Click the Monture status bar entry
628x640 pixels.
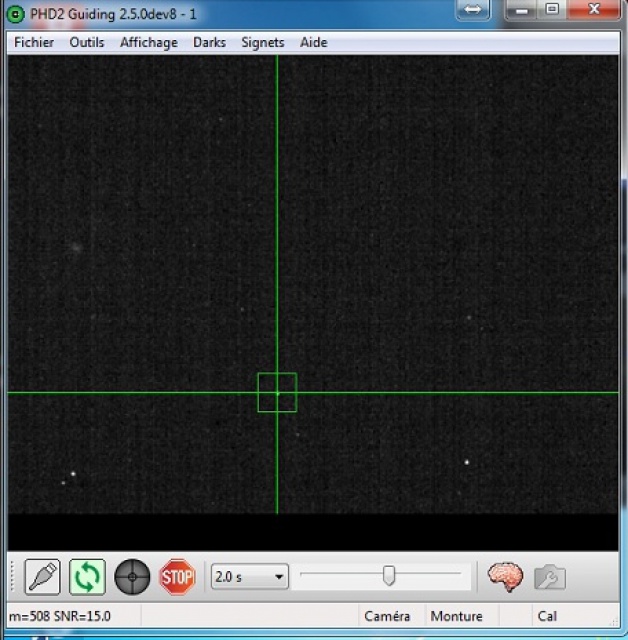456,616
